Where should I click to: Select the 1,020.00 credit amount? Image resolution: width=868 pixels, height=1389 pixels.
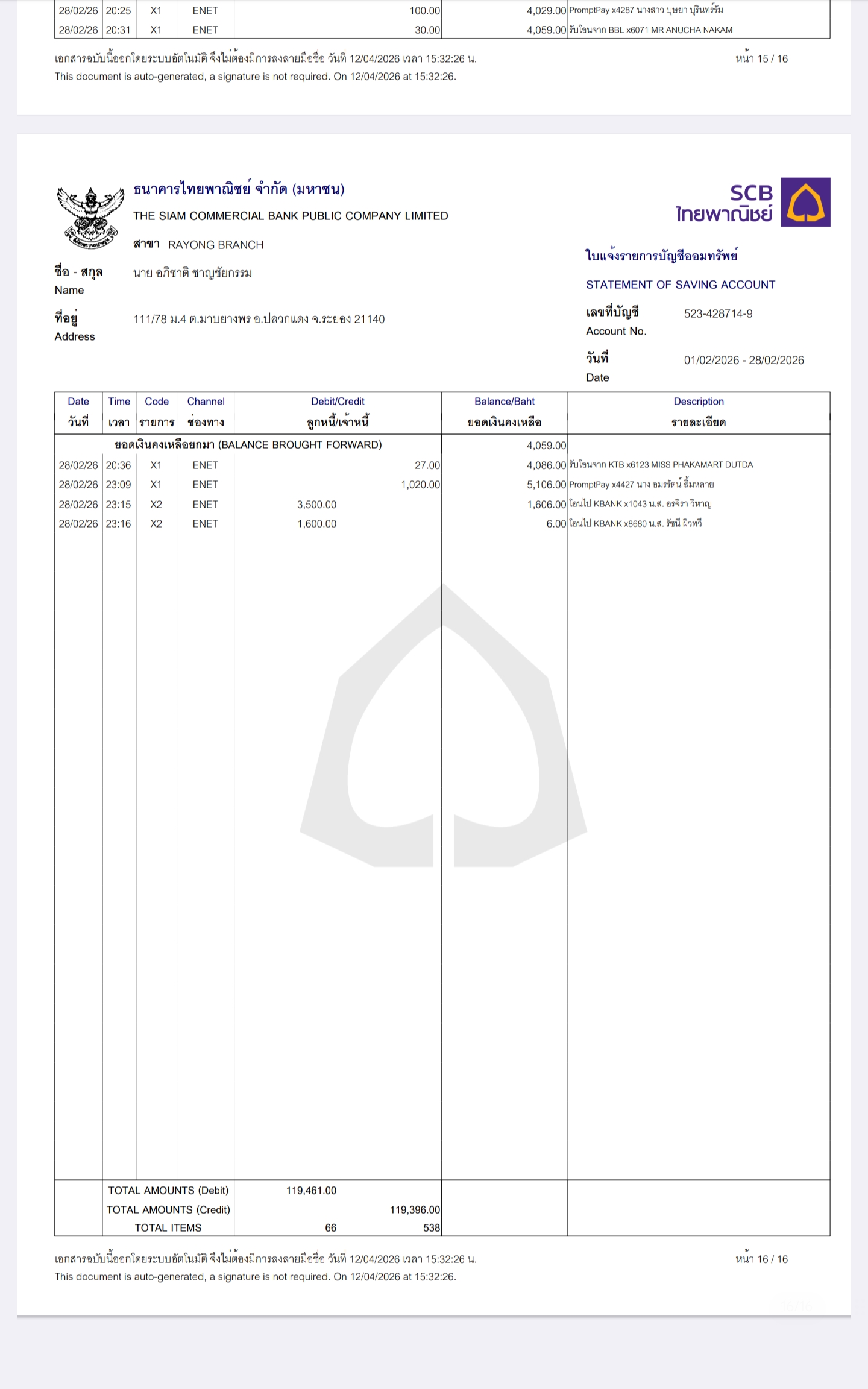[420, 485]
